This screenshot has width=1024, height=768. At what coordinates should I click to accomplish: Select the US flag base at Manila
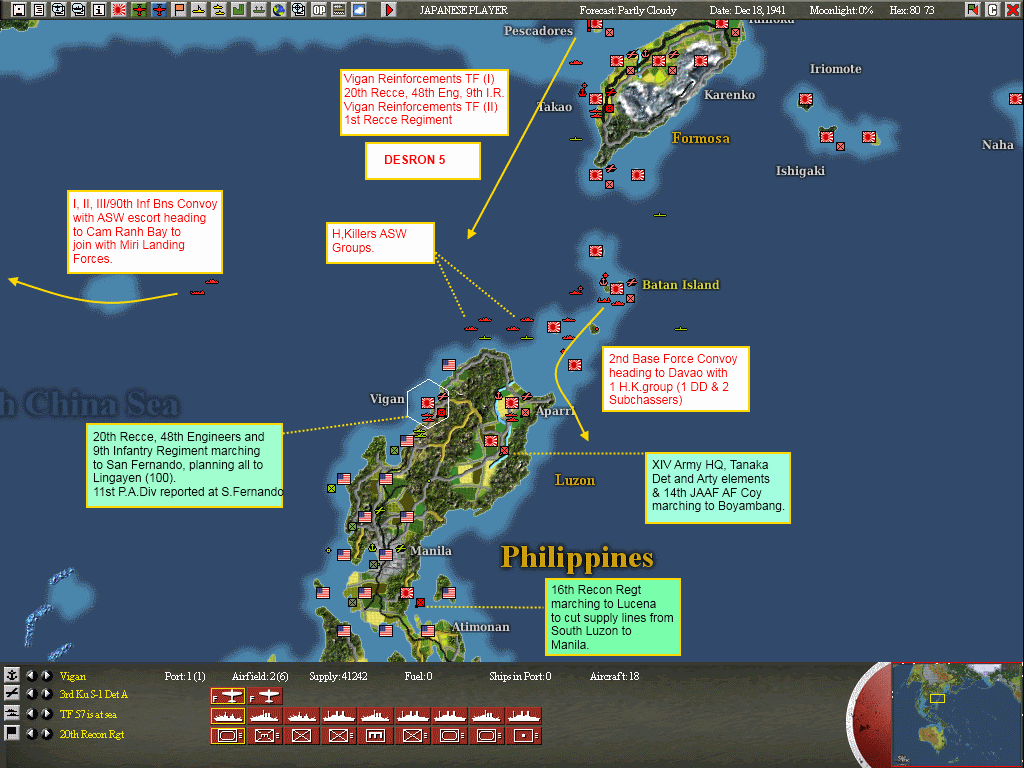coord(386,554)
